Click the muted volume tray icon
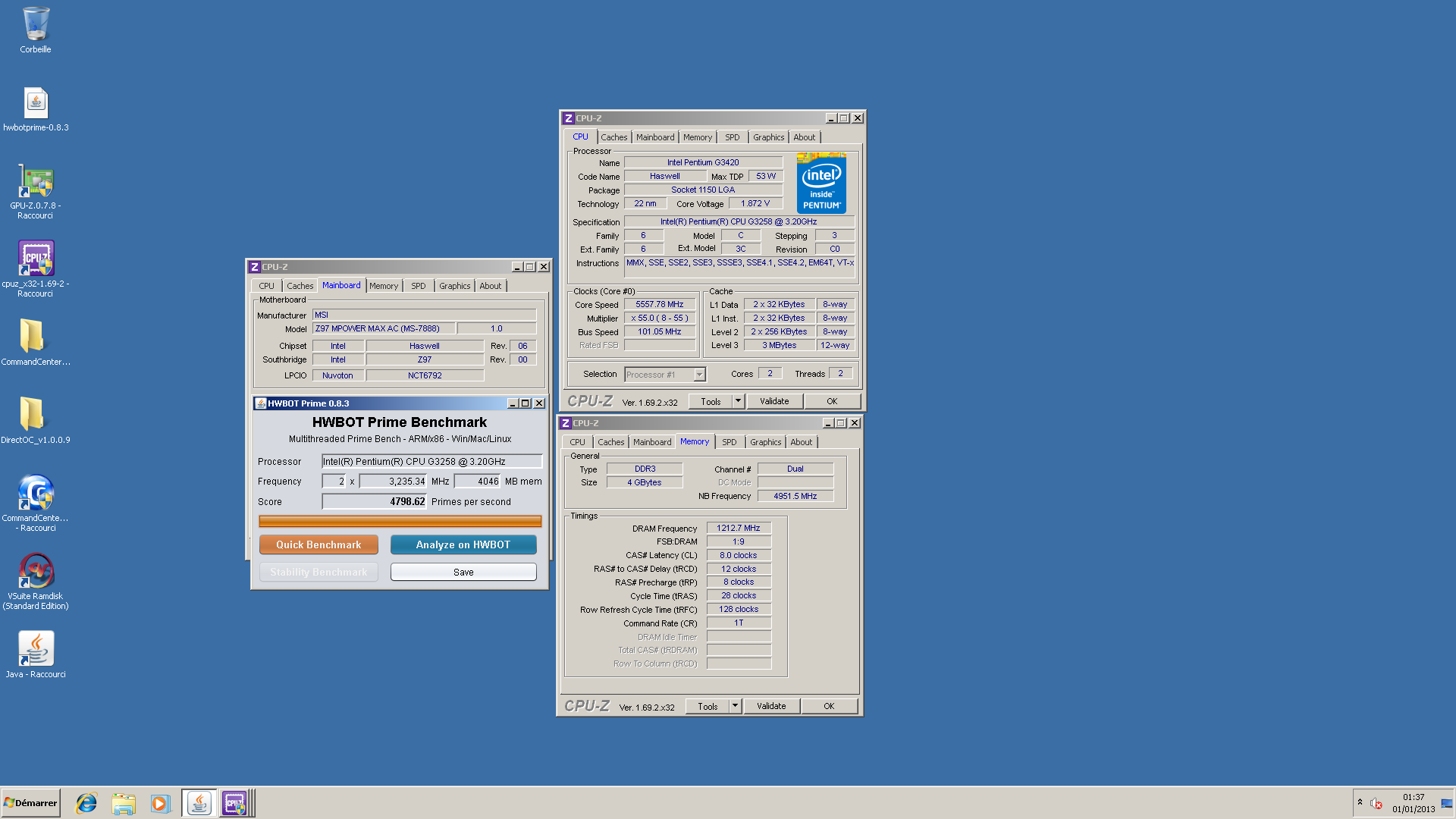 tap(1376, 803)
